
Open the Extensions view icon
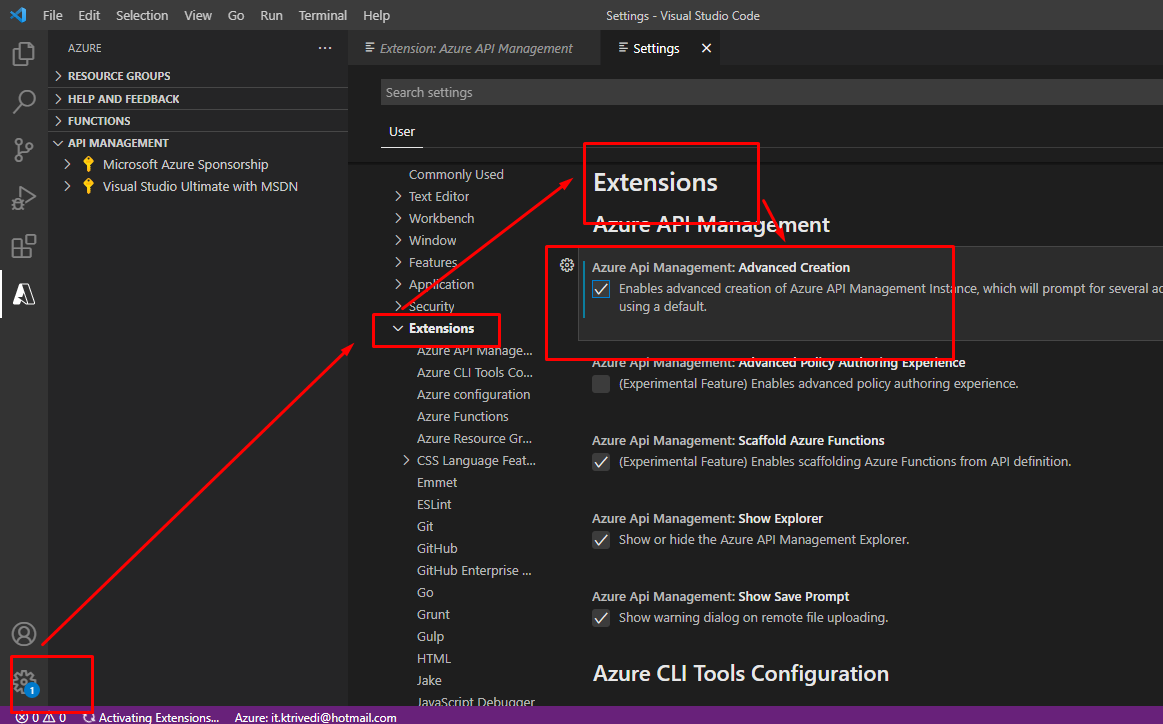[24, 246]
